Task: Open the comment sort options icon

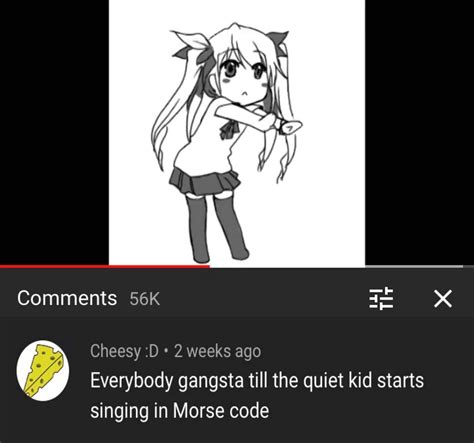Action: (381, 298)
